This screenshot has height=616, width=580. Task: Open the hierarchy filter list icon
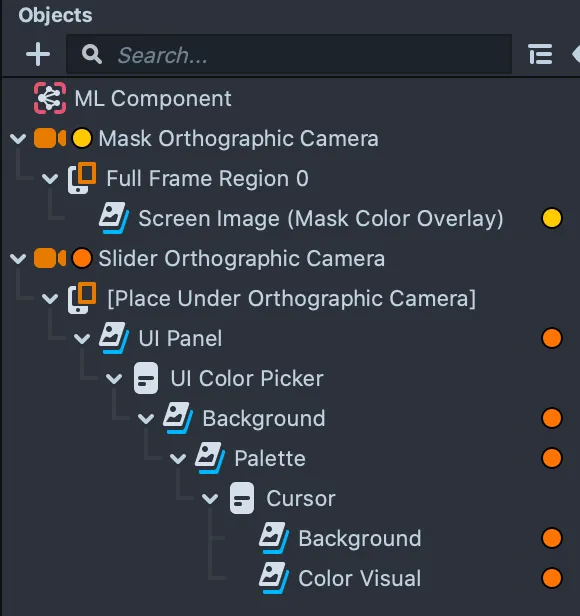click(x=540, y=54)
